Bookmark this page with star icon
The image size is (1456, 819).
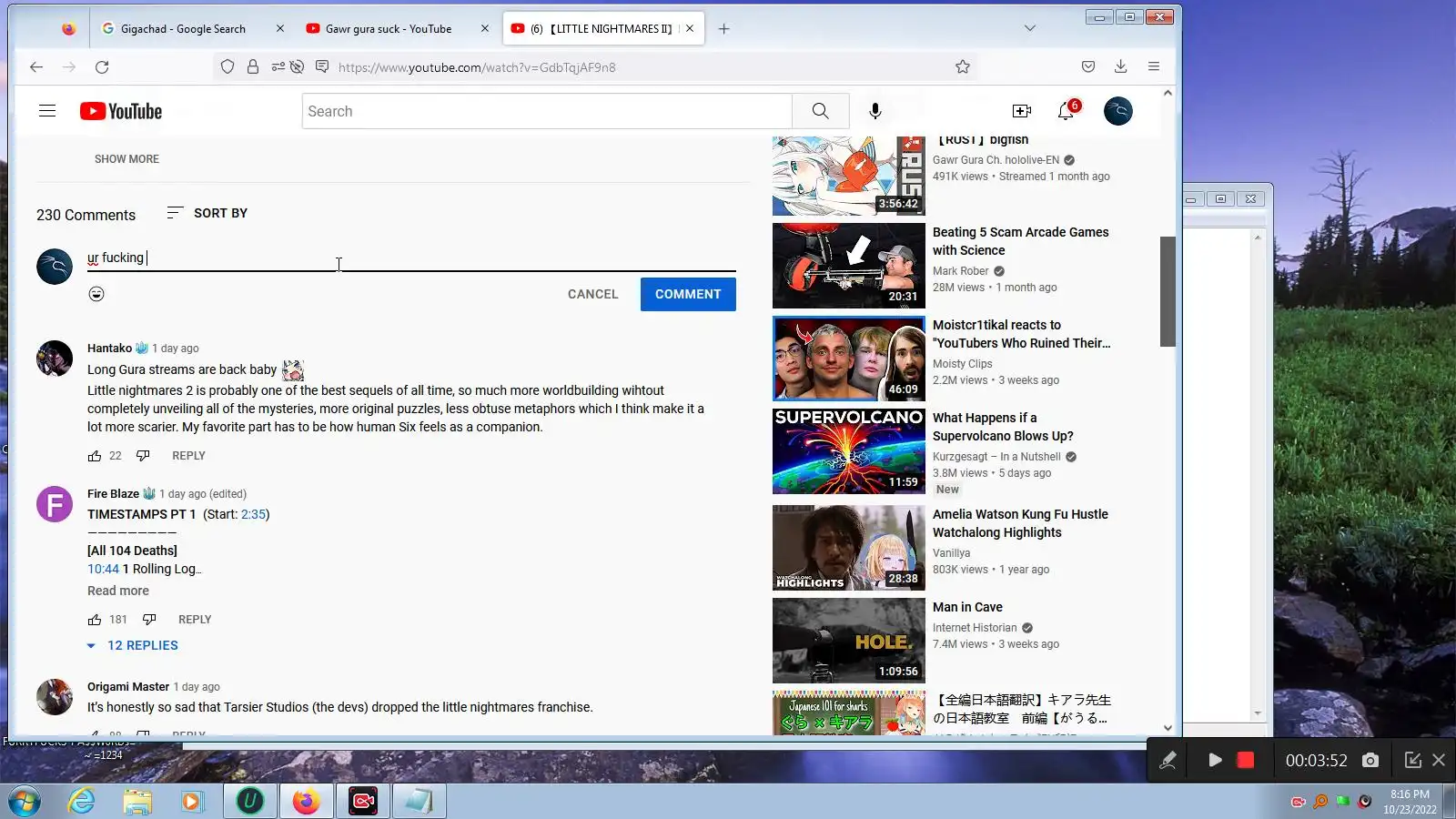pyautogui.click(x=963, y=66)
